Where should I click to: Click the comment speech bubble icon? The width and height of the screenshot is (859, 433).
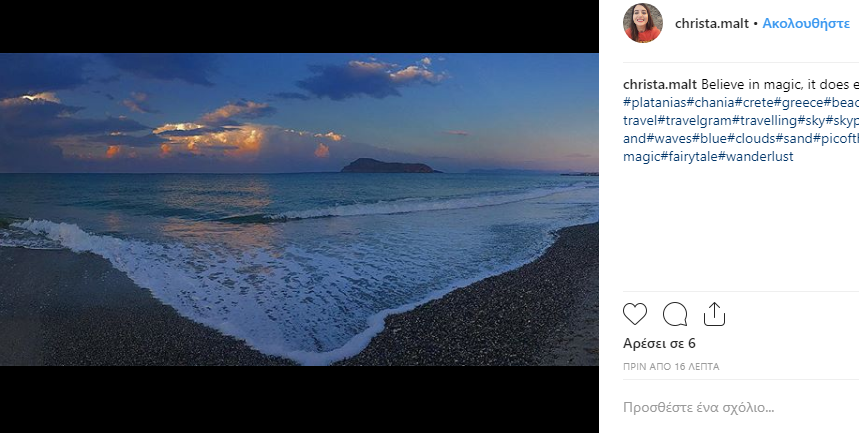[675, 315]
